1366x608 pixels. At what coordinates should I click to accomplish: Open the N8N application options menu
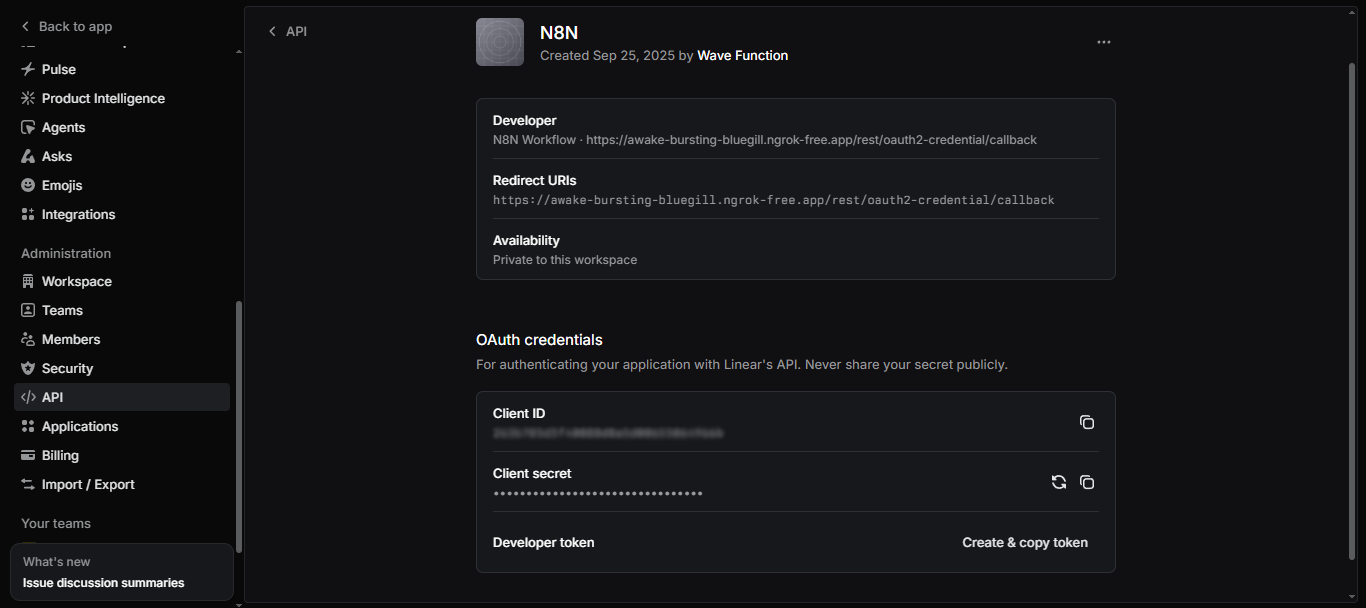(x=1103, y=42)
